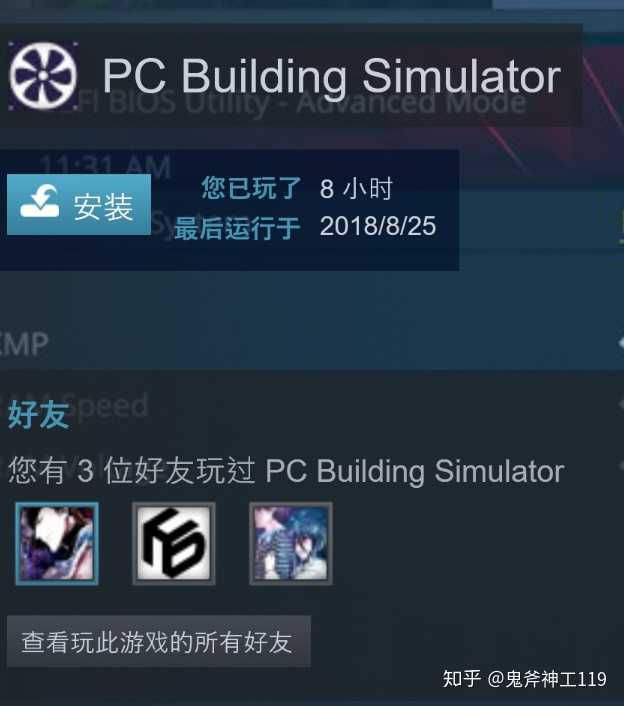Click the 8 小时 playtime value
624x706 pixels.
356,188
